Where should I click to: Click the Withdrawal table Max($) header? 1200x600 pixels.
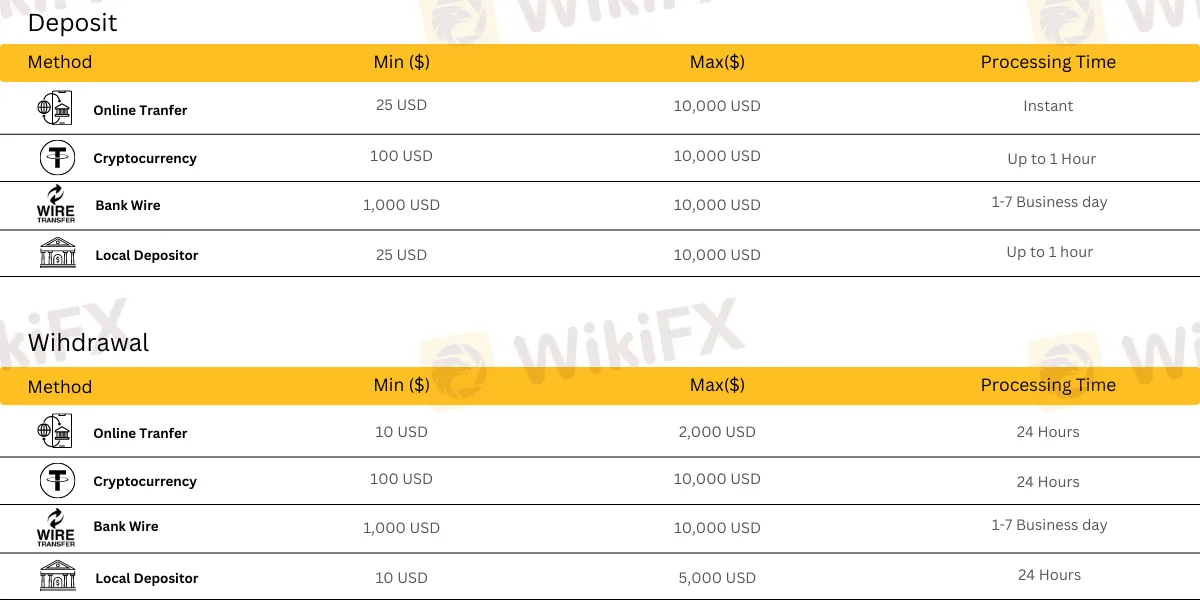click(x=717, y=386)
